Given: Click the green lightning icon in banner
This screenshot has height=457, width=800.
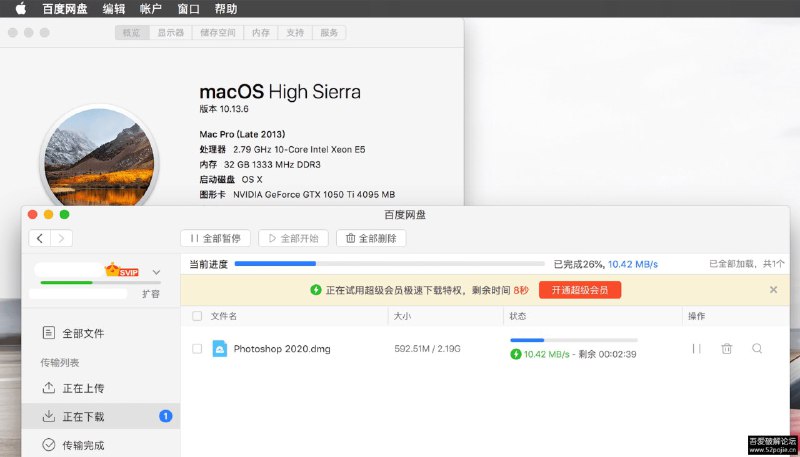Looking at the screenshot, I should pos(316,290).
